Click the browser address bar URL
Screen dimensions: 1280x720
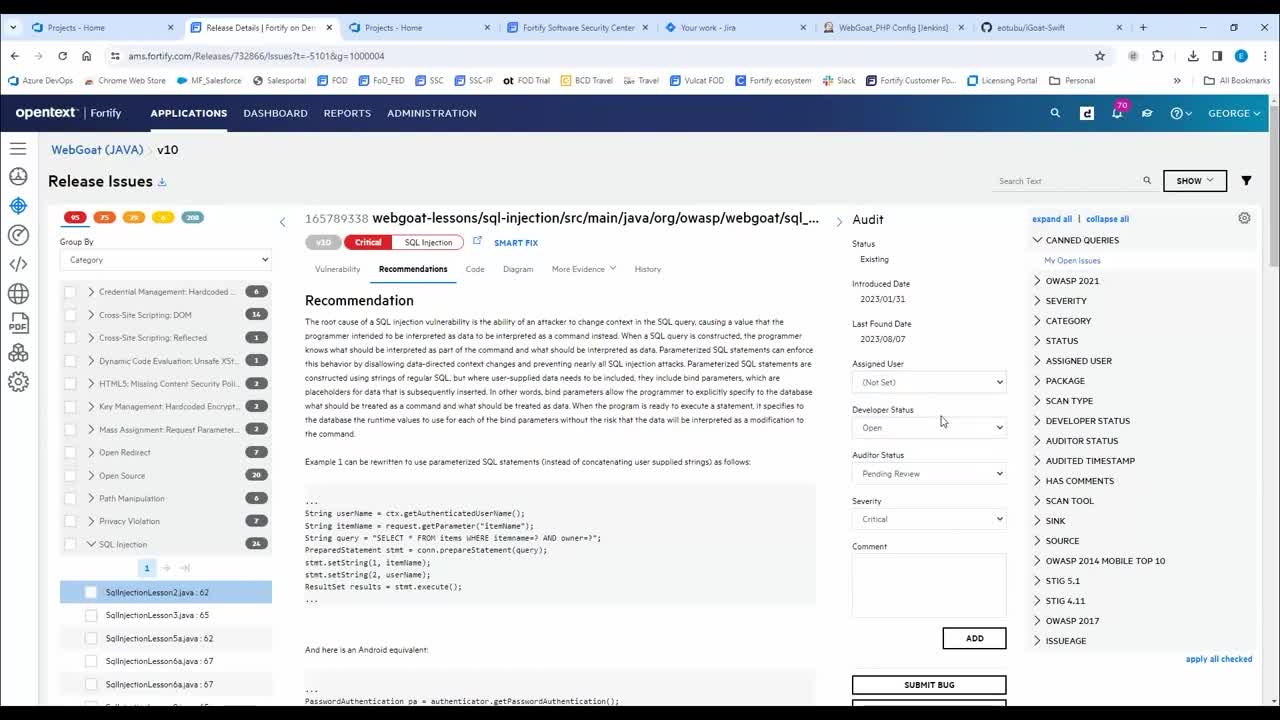coord(256,56)
